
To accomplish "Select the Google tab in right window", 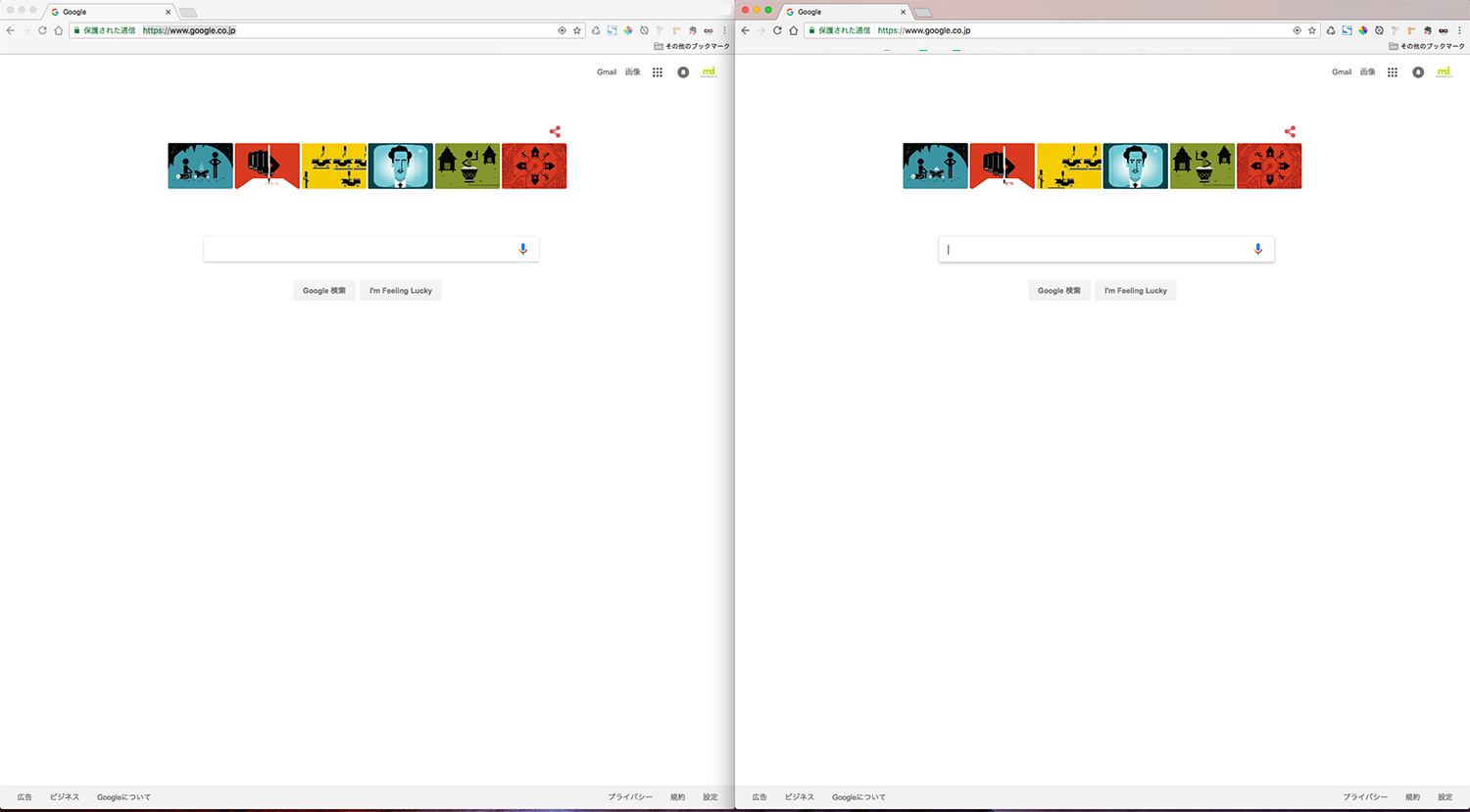I will (845, 12).
